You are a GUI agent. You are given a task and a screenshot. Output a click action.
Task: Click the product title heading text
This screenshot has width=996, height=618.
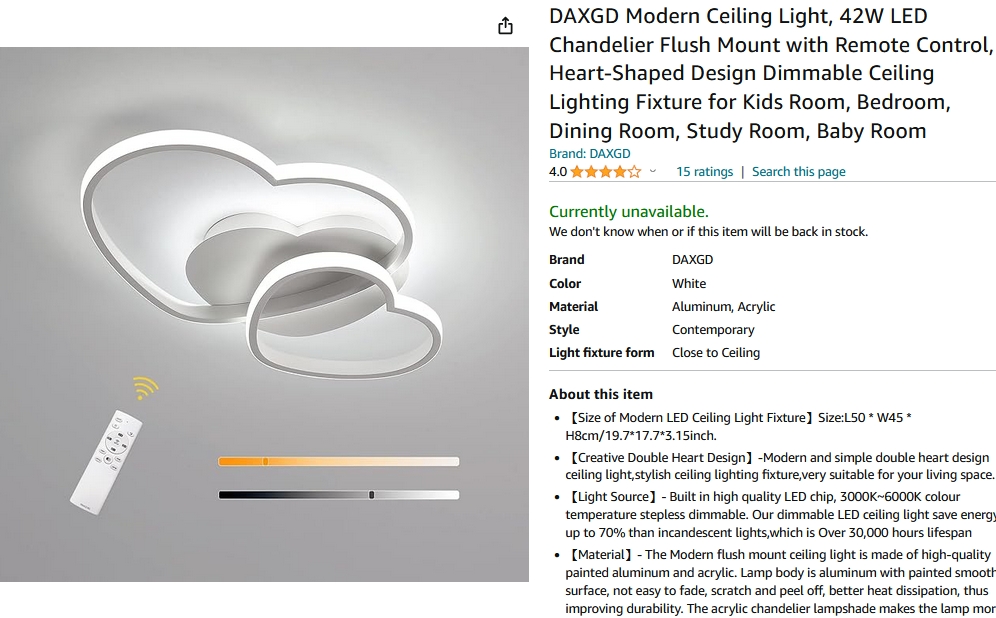tap(772, 73)
